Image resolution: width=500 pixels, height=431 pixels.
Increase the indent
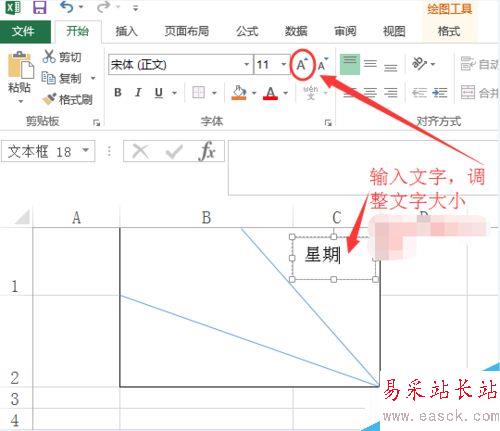[440, 92]
